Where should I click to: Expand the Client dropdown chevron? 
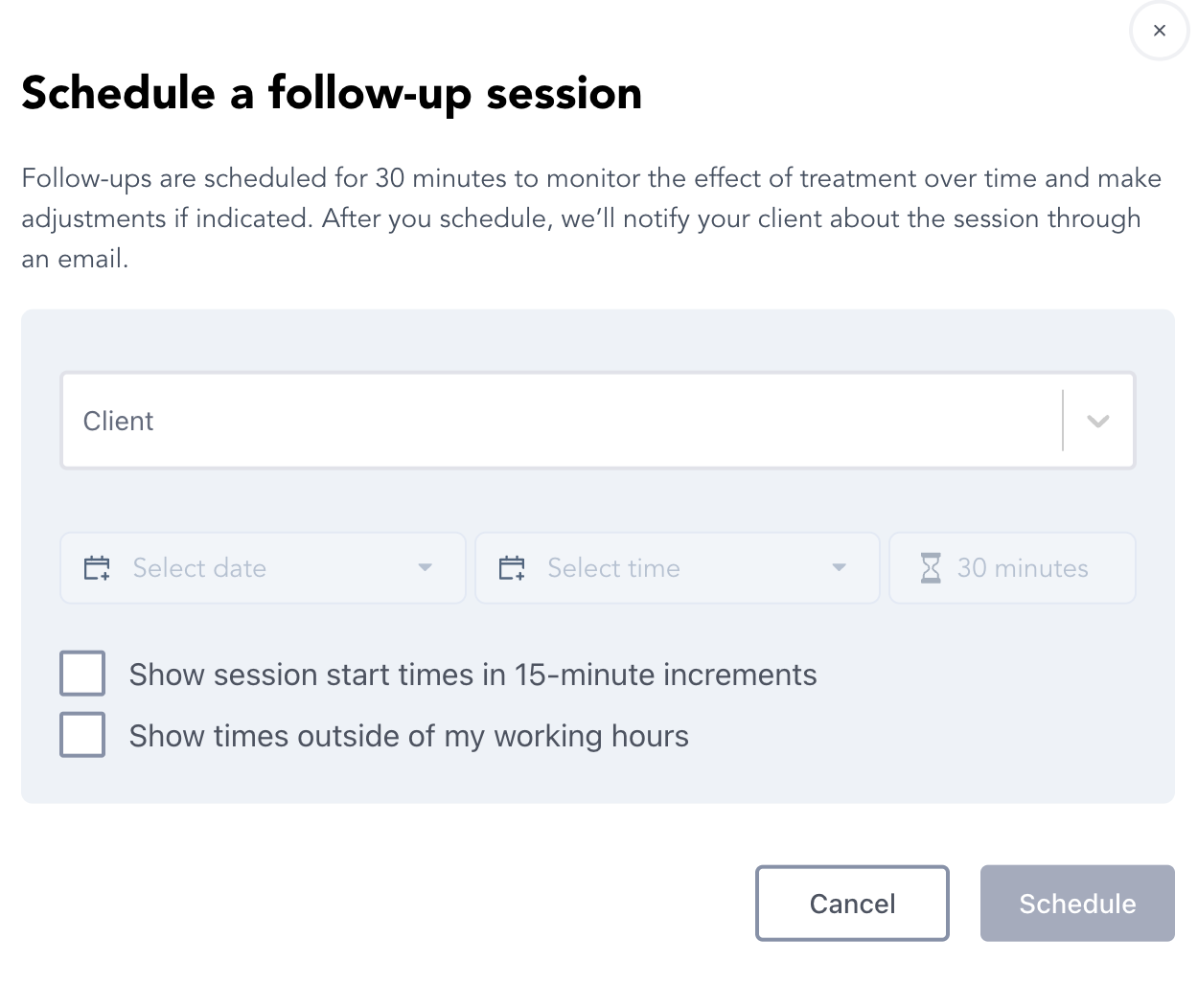pos(1098,421)
